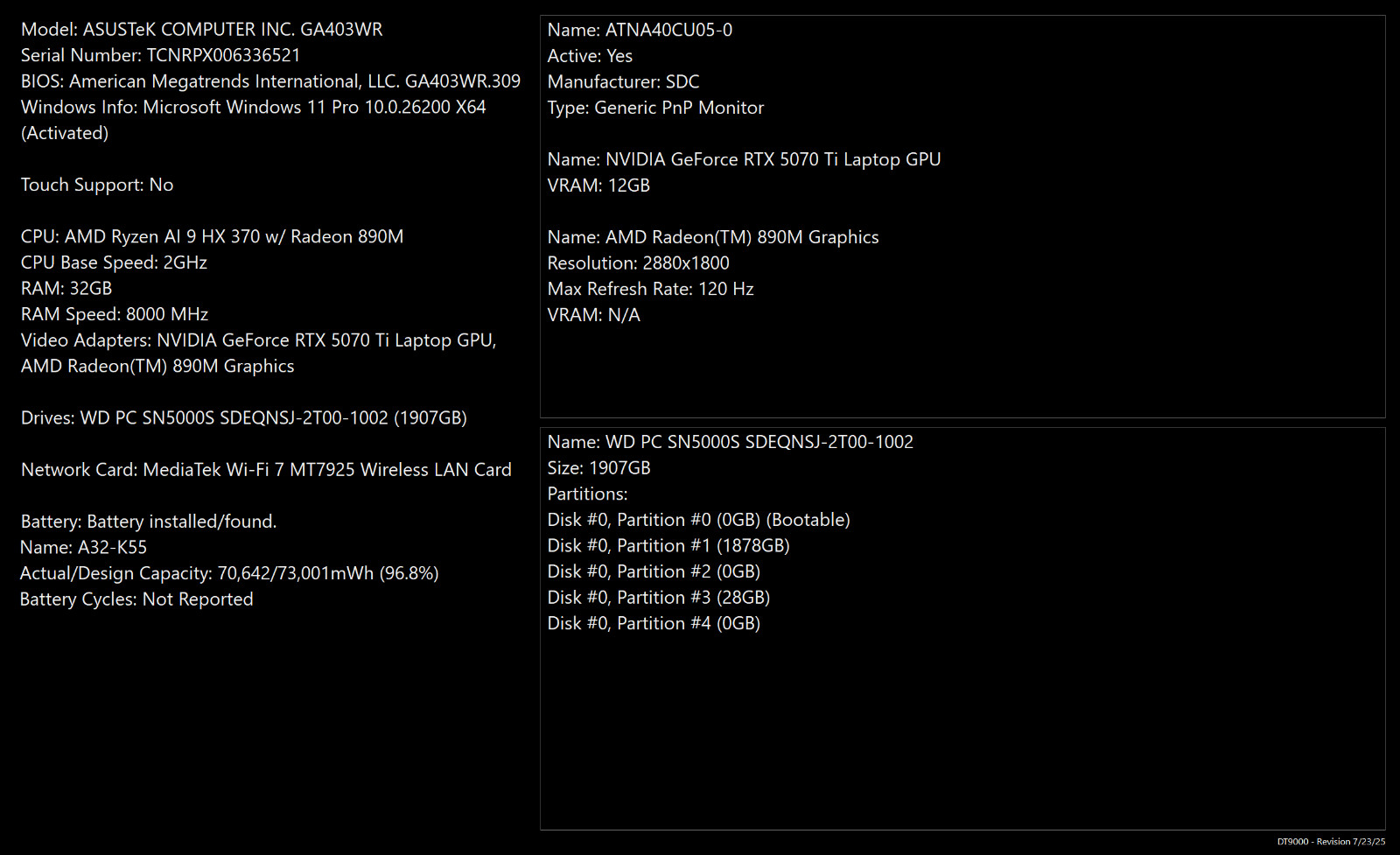Screen dimensions: 1400x855
Task: Select the Partition #2 (0GB) line
Action: point(654,571)
